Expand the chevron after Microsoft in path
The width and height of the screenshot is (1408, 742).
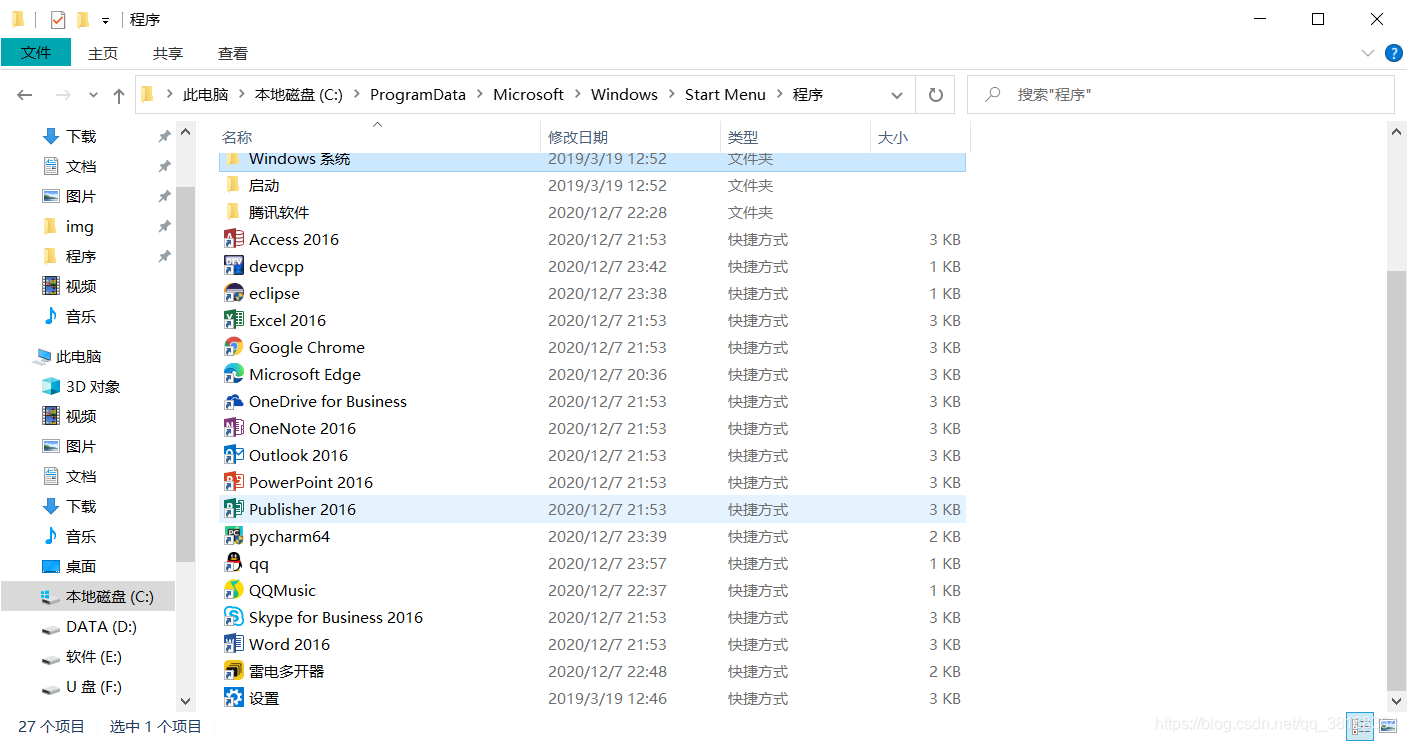click(577, 94)
